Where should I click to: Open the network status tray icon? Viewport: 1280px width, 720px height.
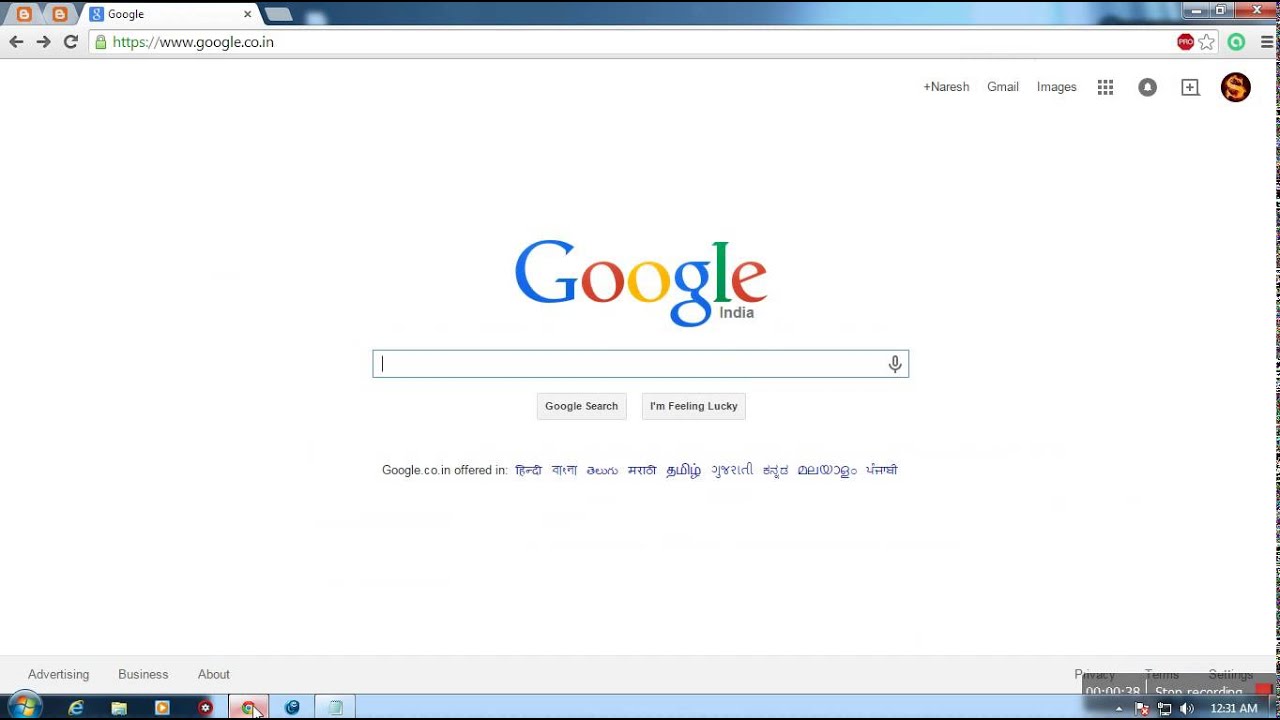pos(1164,708)
